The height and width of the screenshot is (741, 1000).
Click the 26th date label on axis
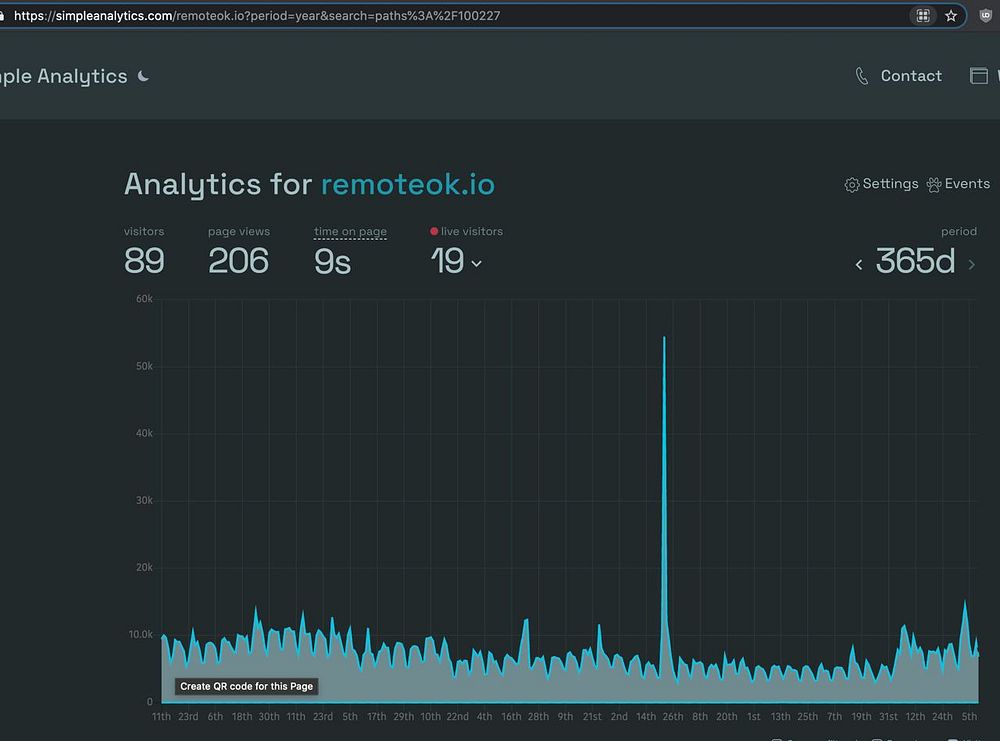[673, 716]
